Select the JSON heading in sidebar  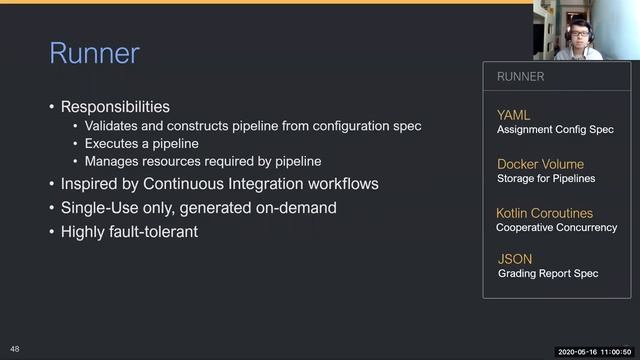(515, 259)
